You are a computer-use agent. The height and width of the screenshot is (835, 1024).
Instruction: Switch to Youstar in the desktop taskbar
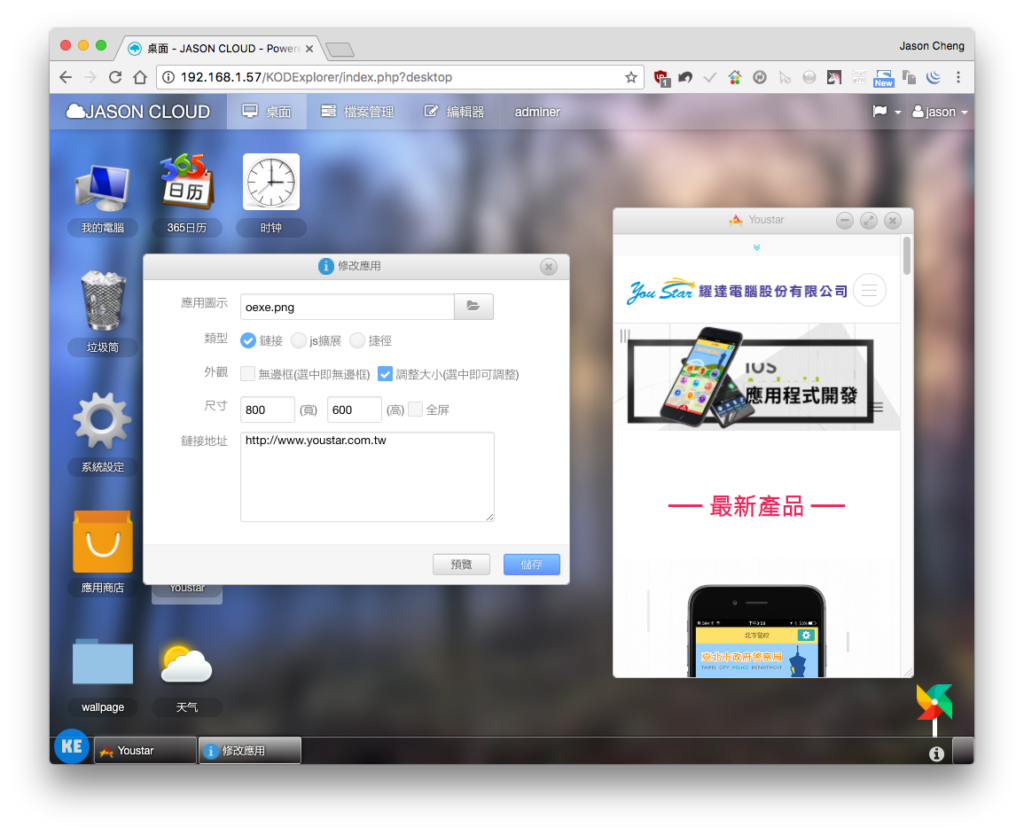pyautogui.click(x=145, y=750)
